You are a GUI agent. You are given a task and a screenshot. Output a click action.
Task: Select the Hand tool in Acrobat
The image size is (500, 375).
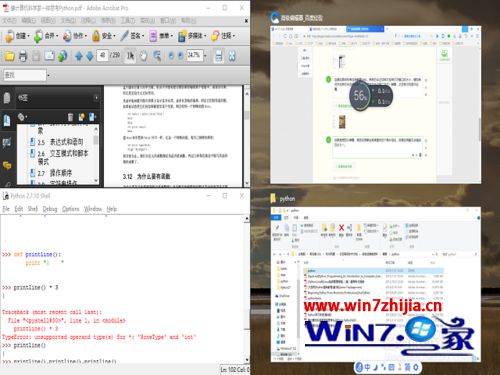tap(143, 56)
